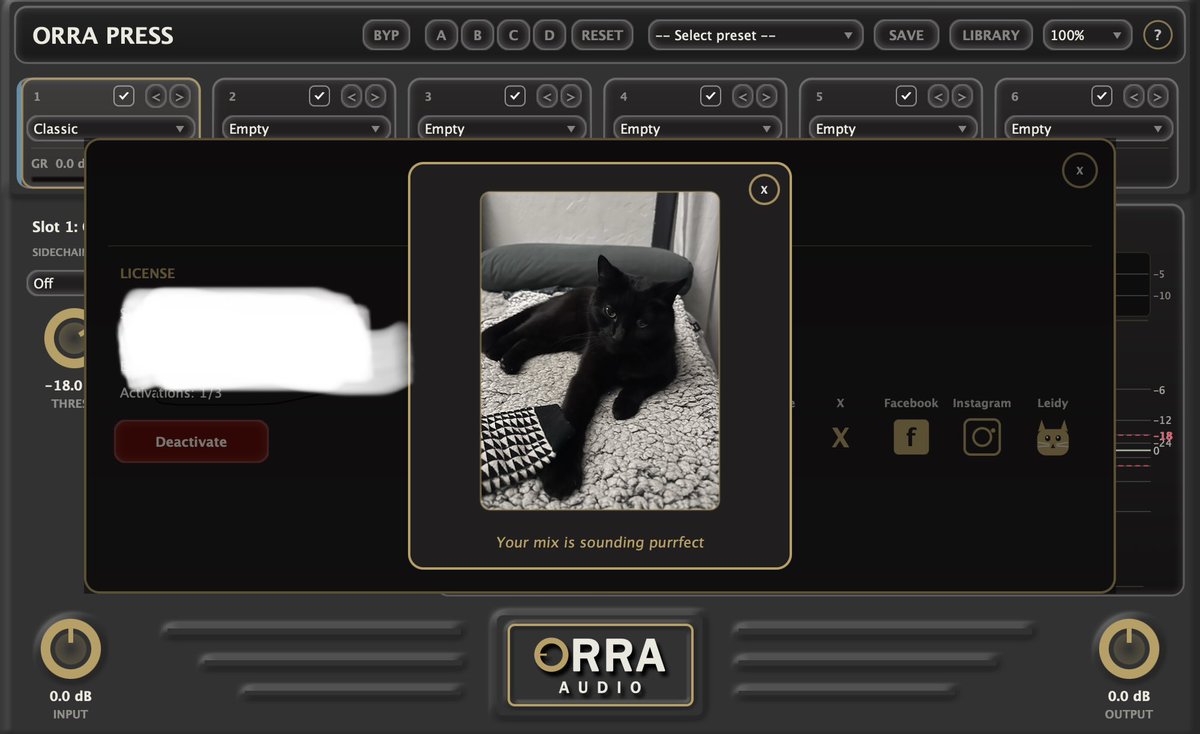Image resolution: width=1200 pixels, height=734 pixels.
Task: Go to next type in slot 1
Action: (x=179, y=96)
